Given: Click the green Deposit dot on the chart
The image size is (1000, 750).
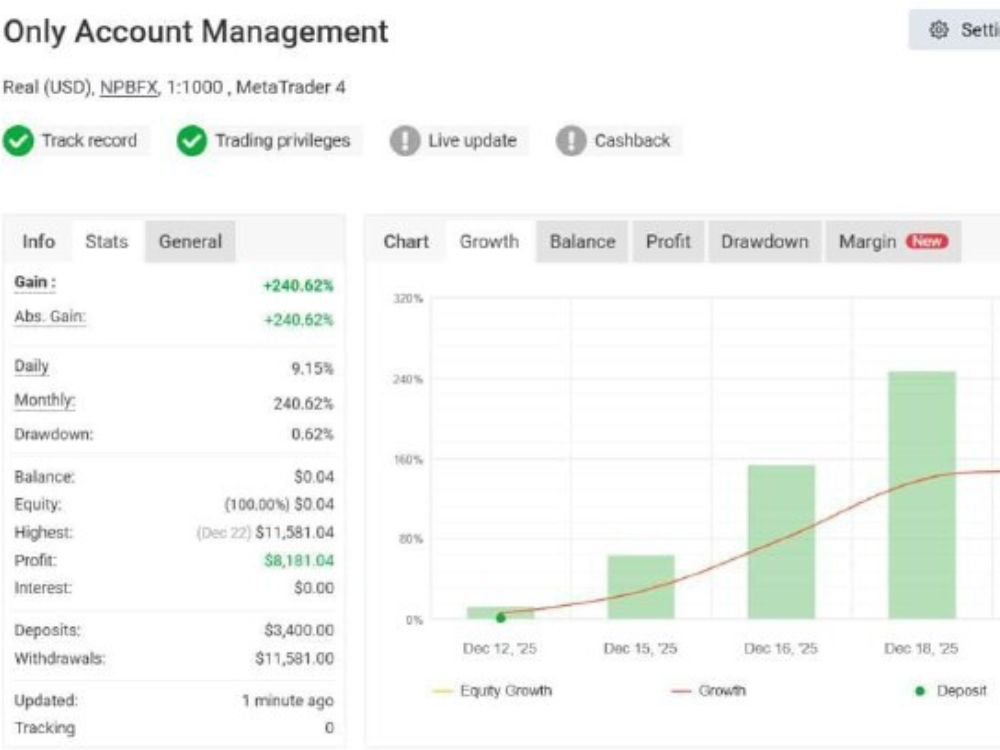Looking at the screenshot, I should (501, 617).
